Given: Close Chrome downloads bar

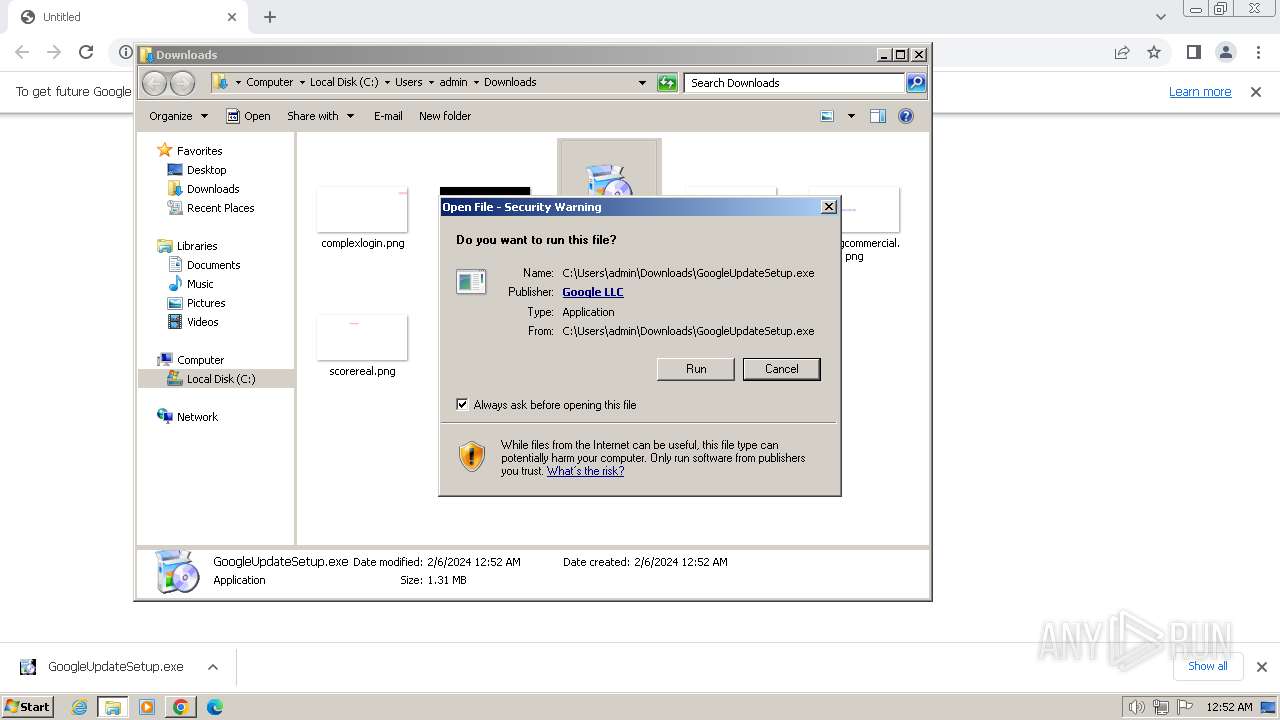Looking at the screenshot, I should click(x=1261, y=667).
